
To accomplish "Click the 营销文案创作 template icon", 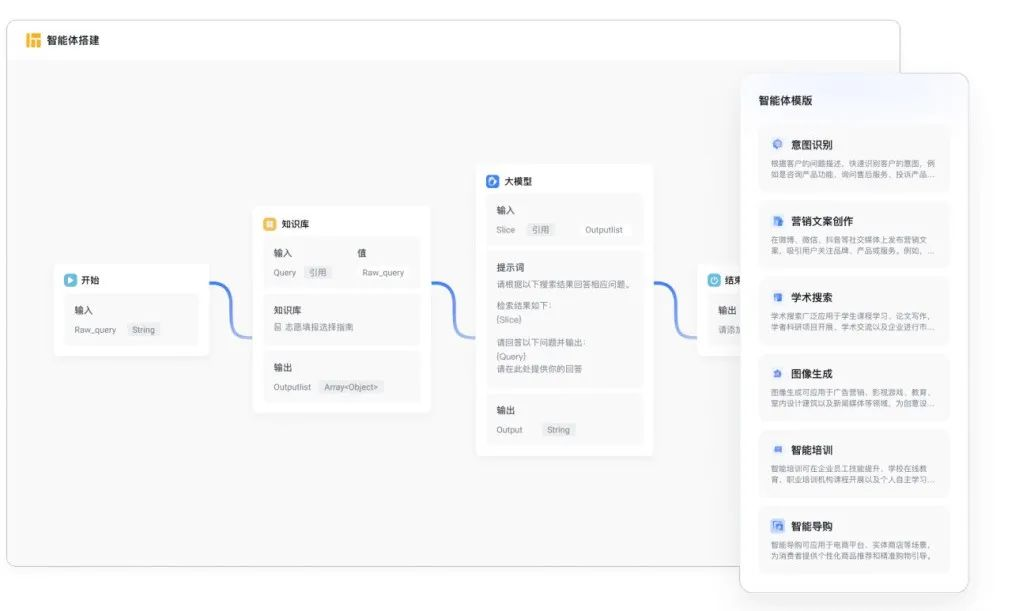I will [777, 221].
